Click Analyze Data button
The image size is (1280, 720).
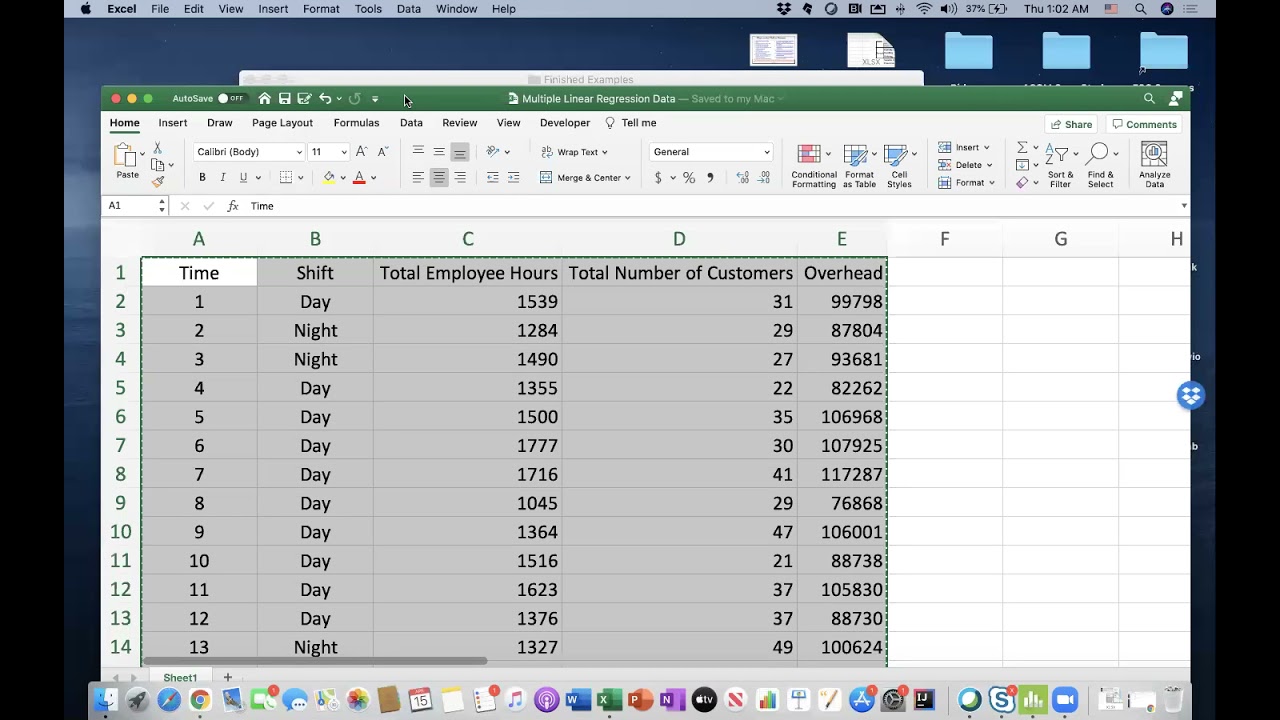[1154, 166]
